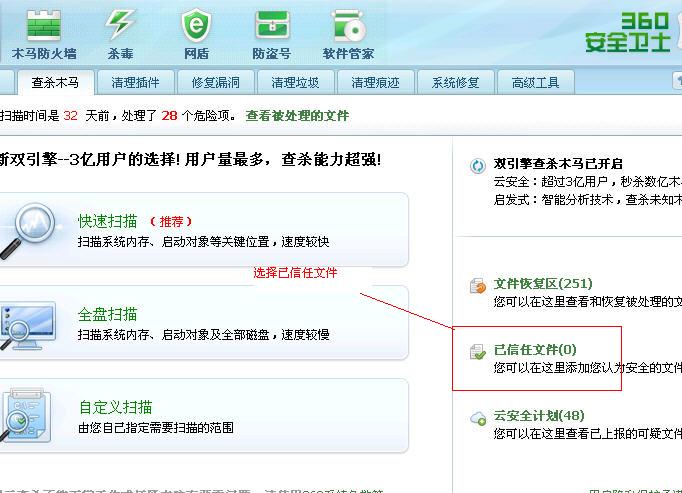Image resolution: width=682 pixels, height=493 pixels.
Task: Click the 您可以在这里查看已上报的可疑文件 description
Action: click(x=588, y=434)
